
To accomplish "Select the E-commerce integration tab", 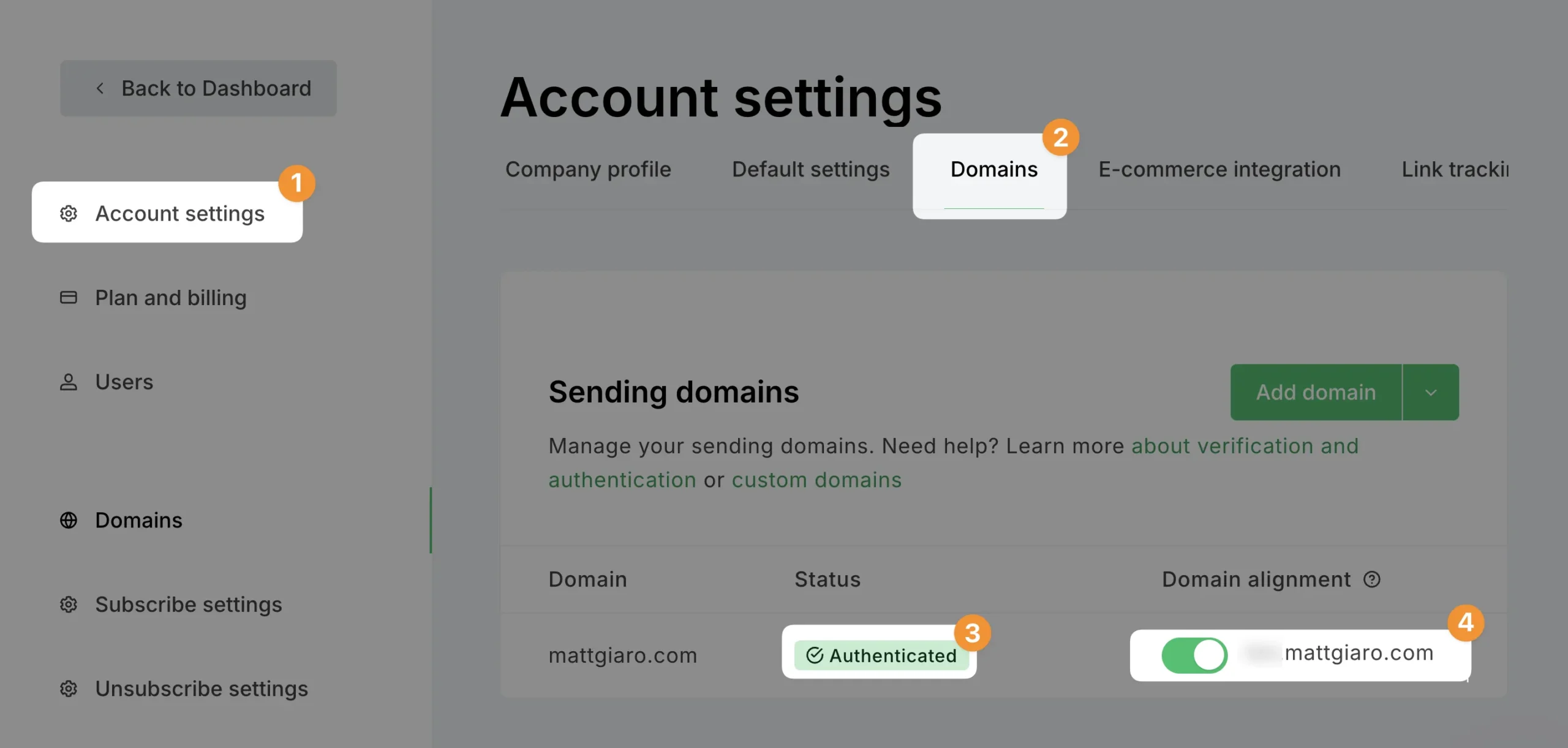I will click(x=1219, y=170).
